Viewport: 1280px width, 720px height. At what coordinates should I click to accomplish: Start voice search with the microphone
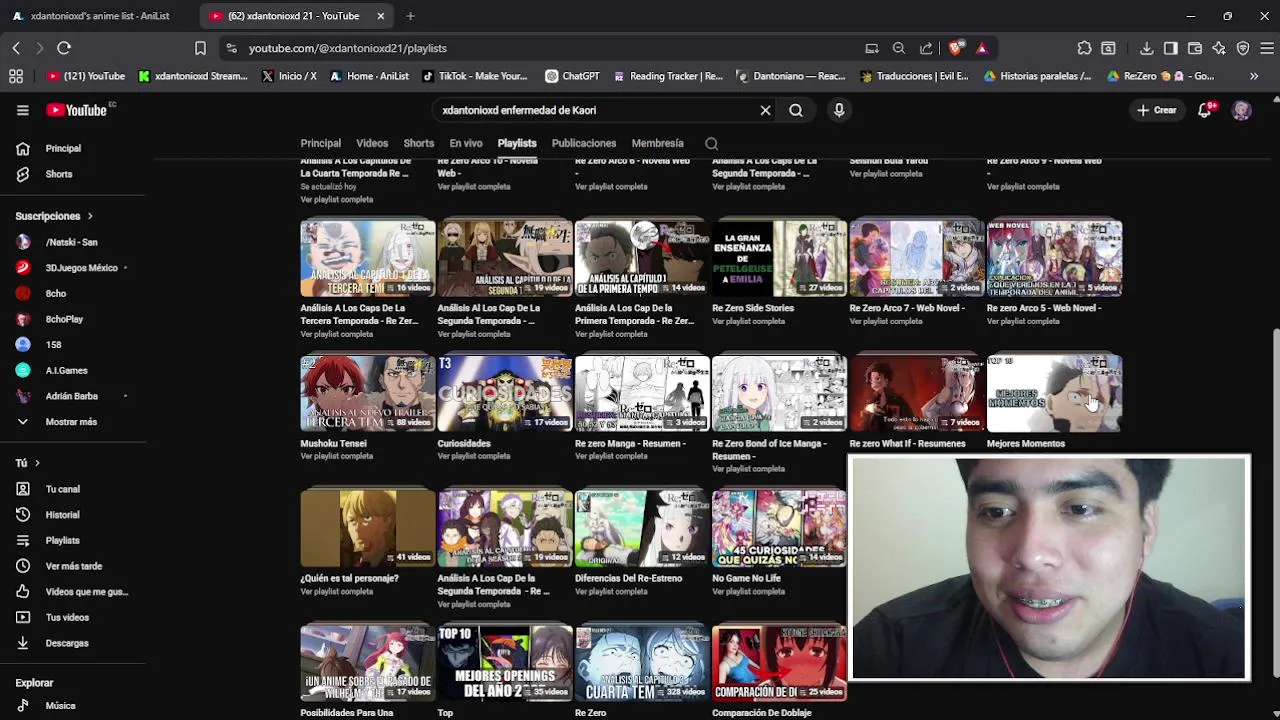[839, 110]
